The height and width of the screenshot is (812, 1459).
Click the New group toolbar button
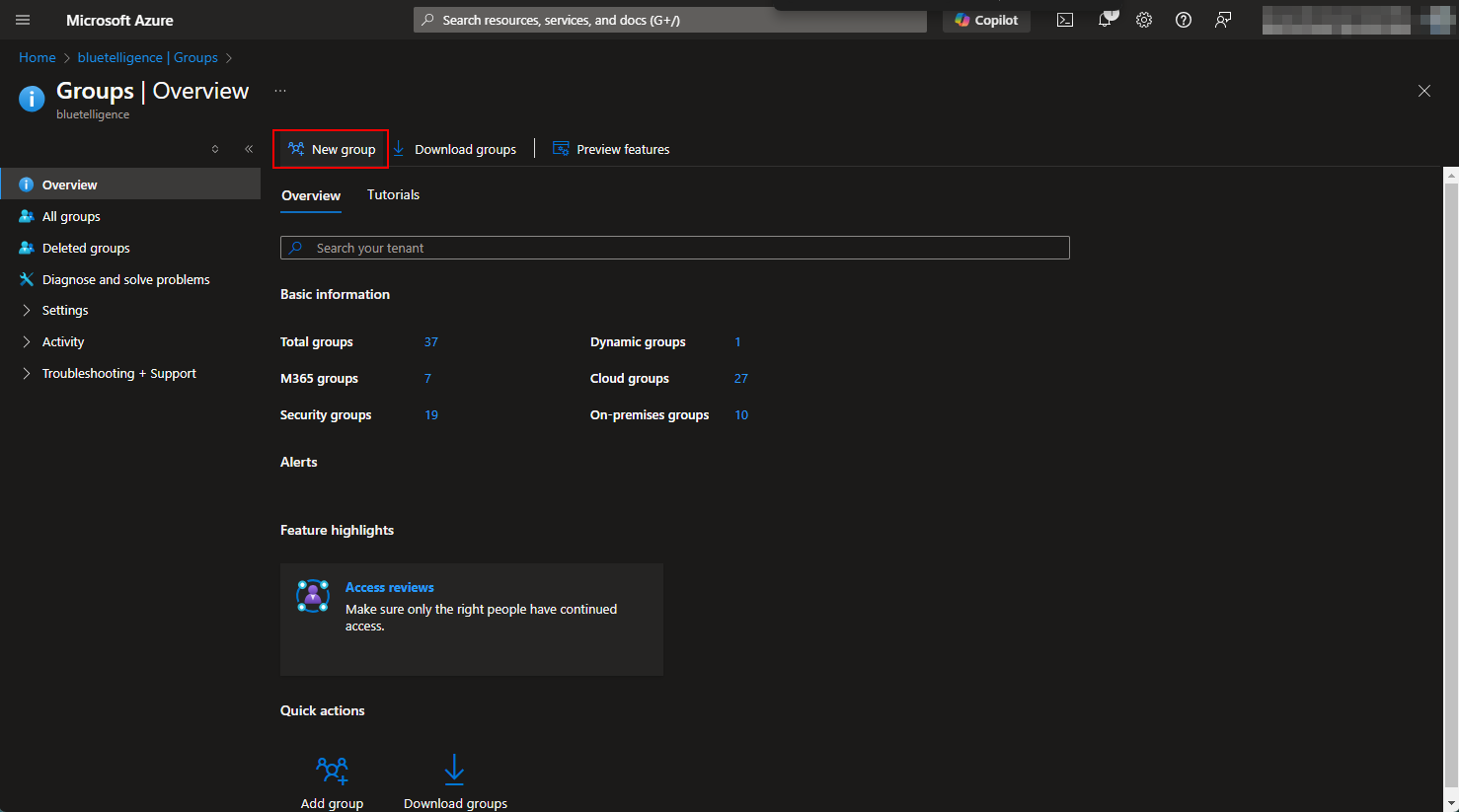pos(332,149)
